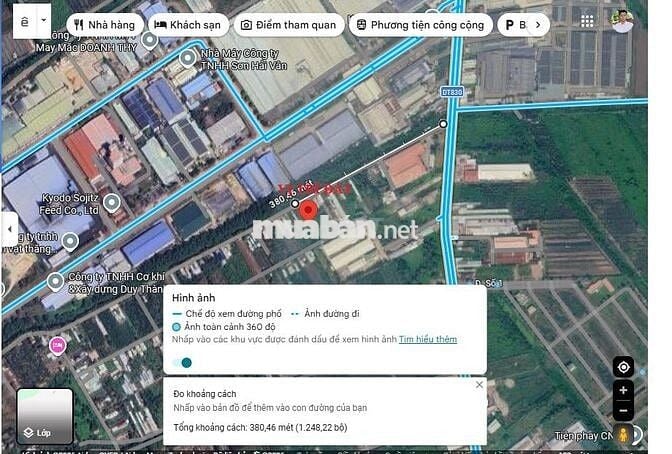This screenshot has height=454, width=672.
Task: Click the Đ. Số 1 street label
Action: 488,284
